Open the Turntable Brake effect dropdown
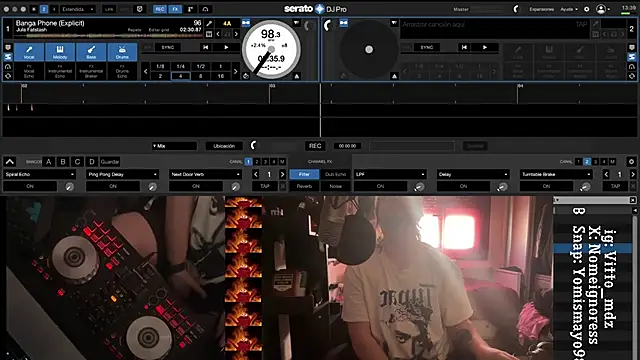The image size is (640, 360). click(556, 174)
